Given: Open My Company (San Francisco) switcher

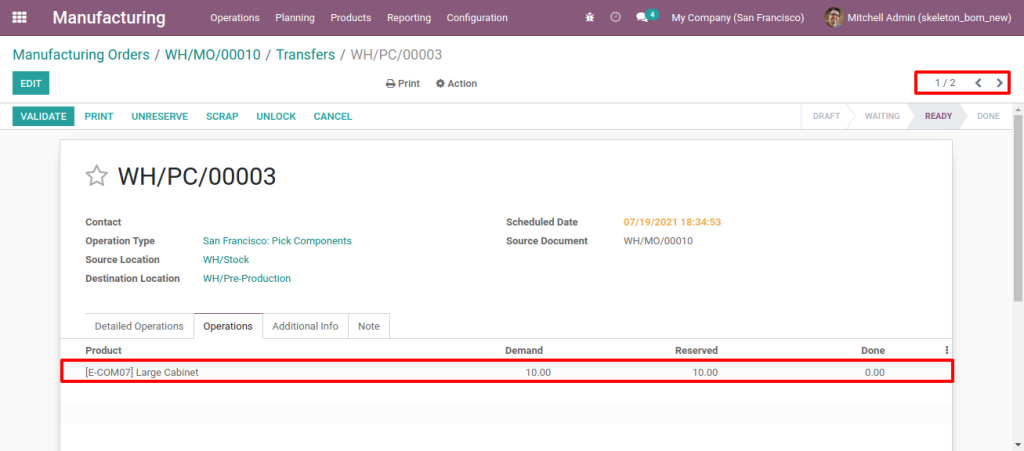Looking at the screenshot, I should [737, 18].
